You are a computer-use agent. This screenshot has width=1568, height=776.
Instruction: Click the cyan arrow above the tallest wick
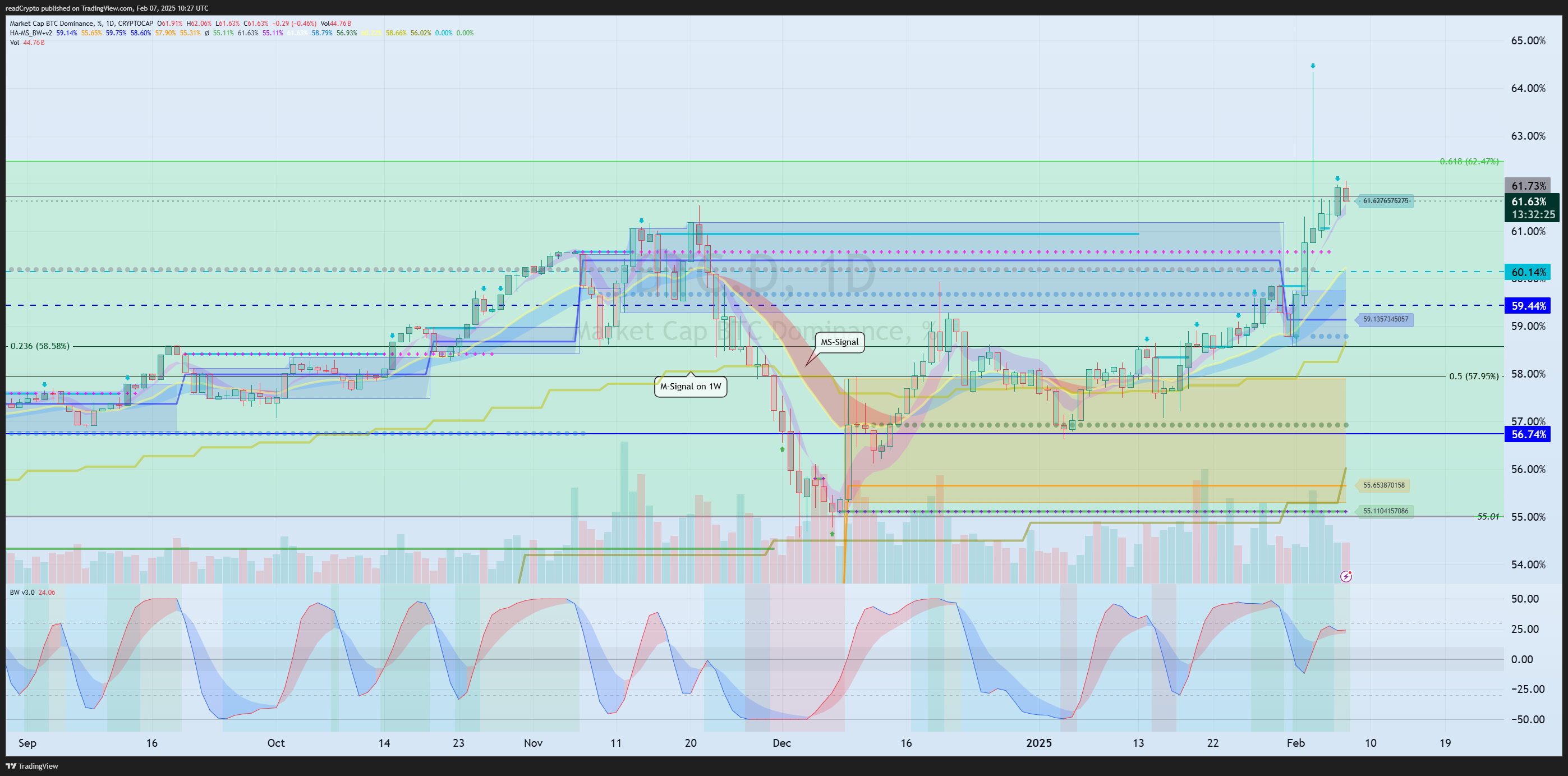1313,66
